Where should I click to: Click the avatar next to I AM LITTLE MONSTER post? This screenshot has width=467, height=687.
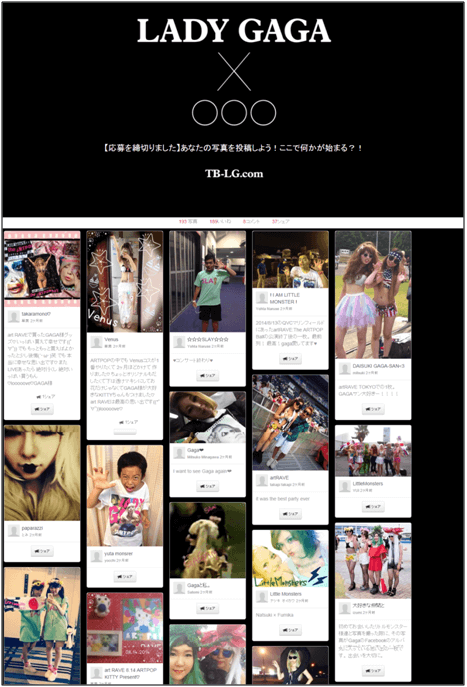coord(262,298)
